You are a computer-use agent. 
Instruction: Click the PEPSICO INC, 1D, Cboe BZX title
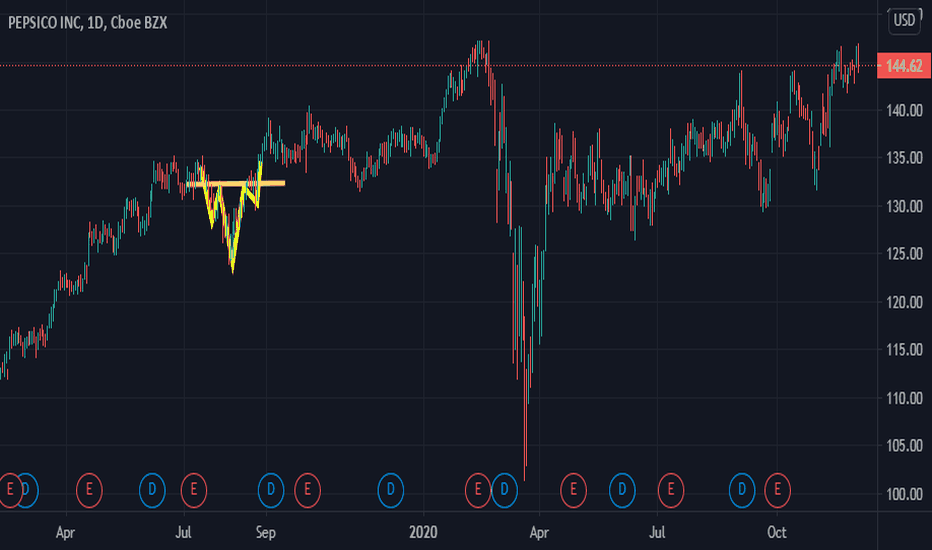pos(87,23)
